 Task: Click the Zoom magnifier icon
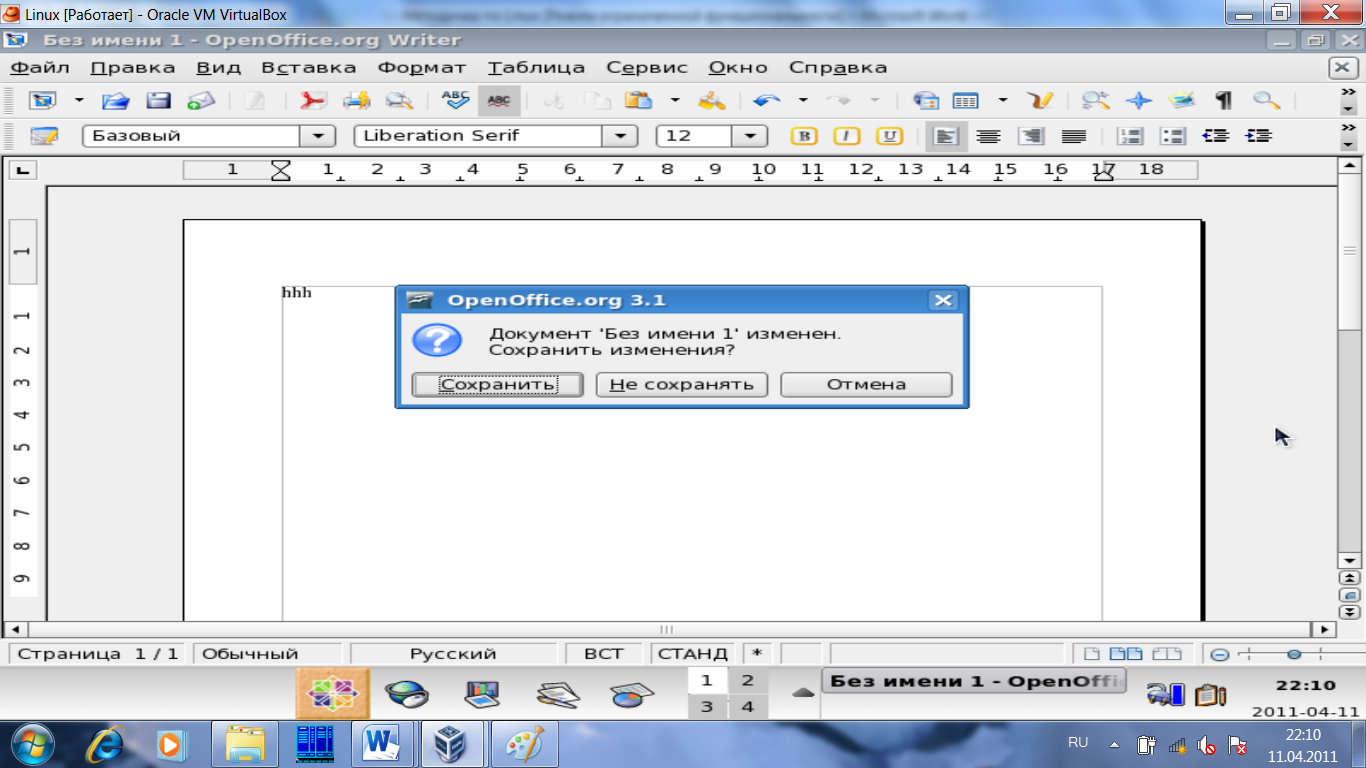(1266, 100)
